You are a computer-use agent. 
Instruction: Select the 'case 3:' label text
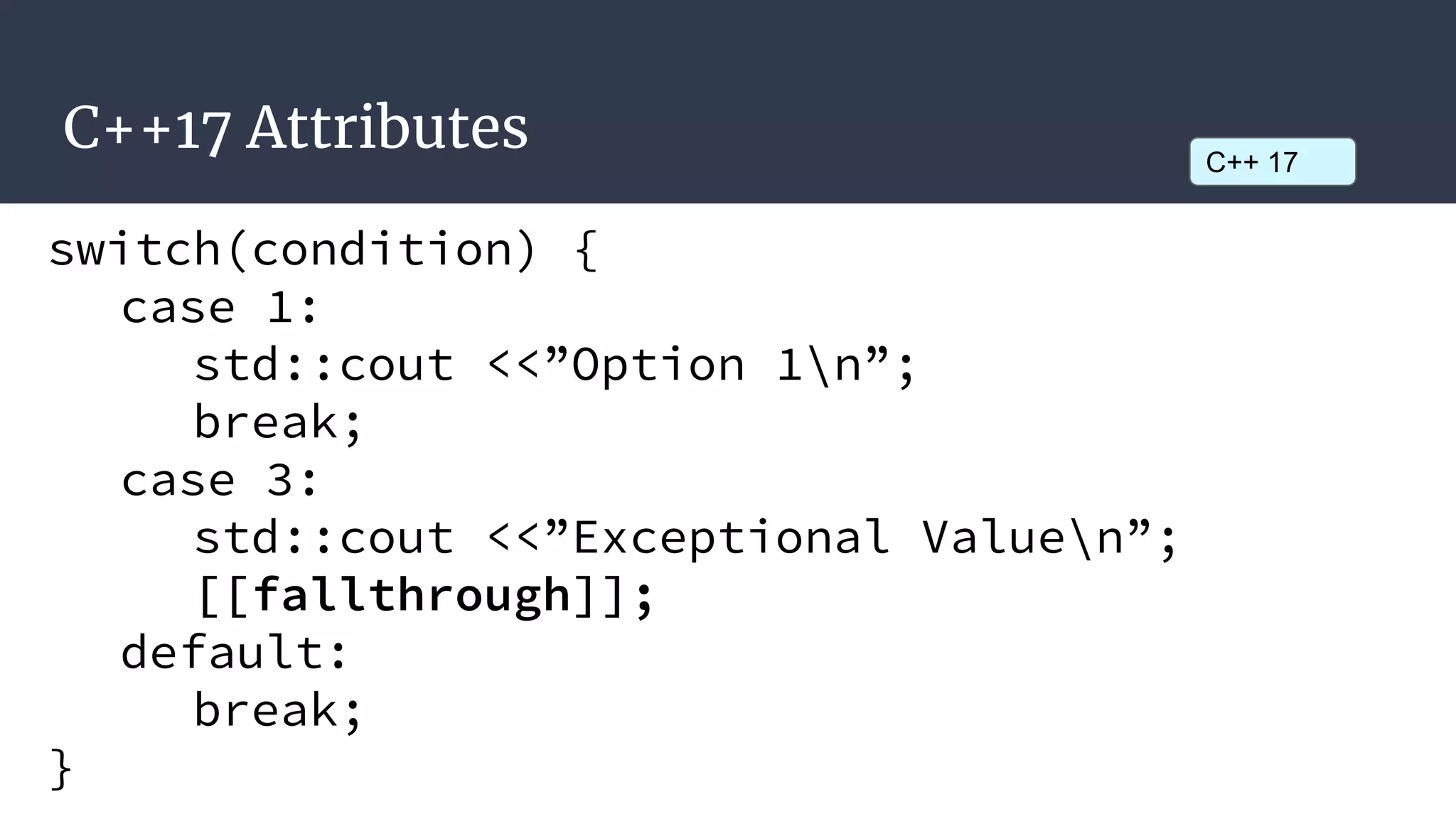click(220, 480)
